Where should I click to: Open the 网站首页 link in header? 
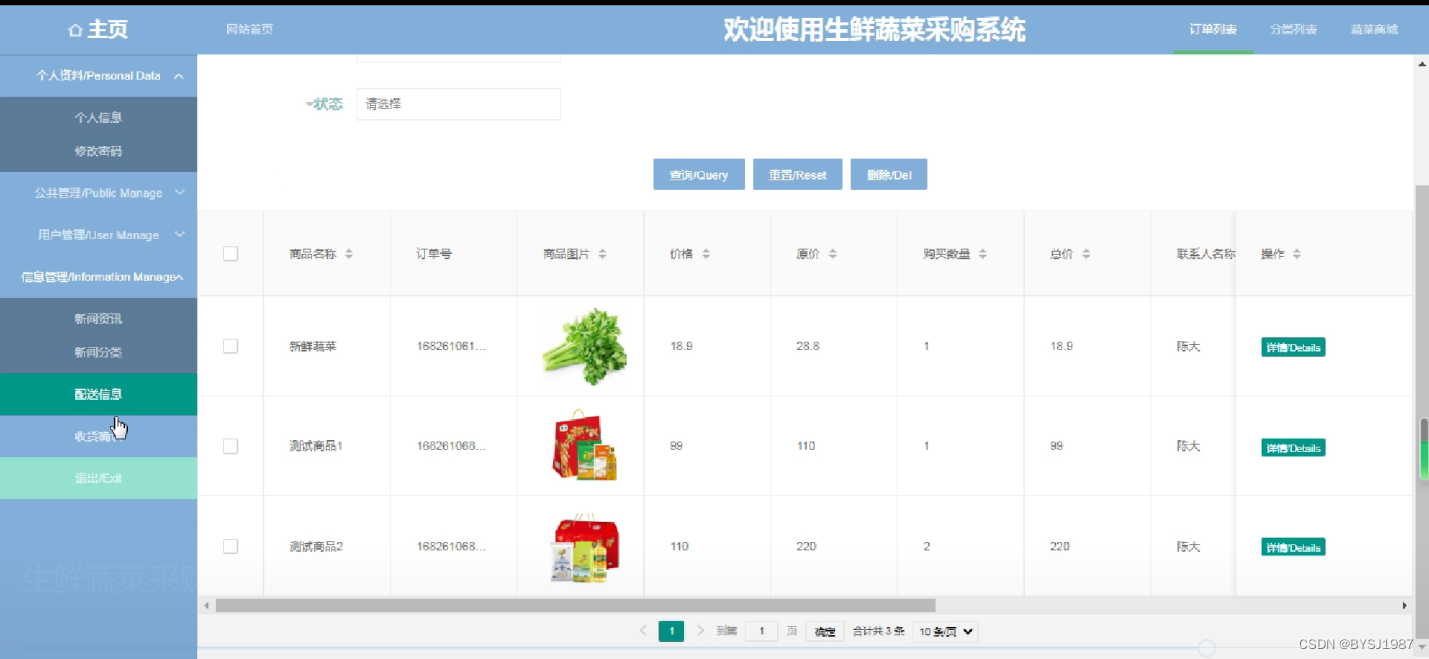tap(249, 29)
